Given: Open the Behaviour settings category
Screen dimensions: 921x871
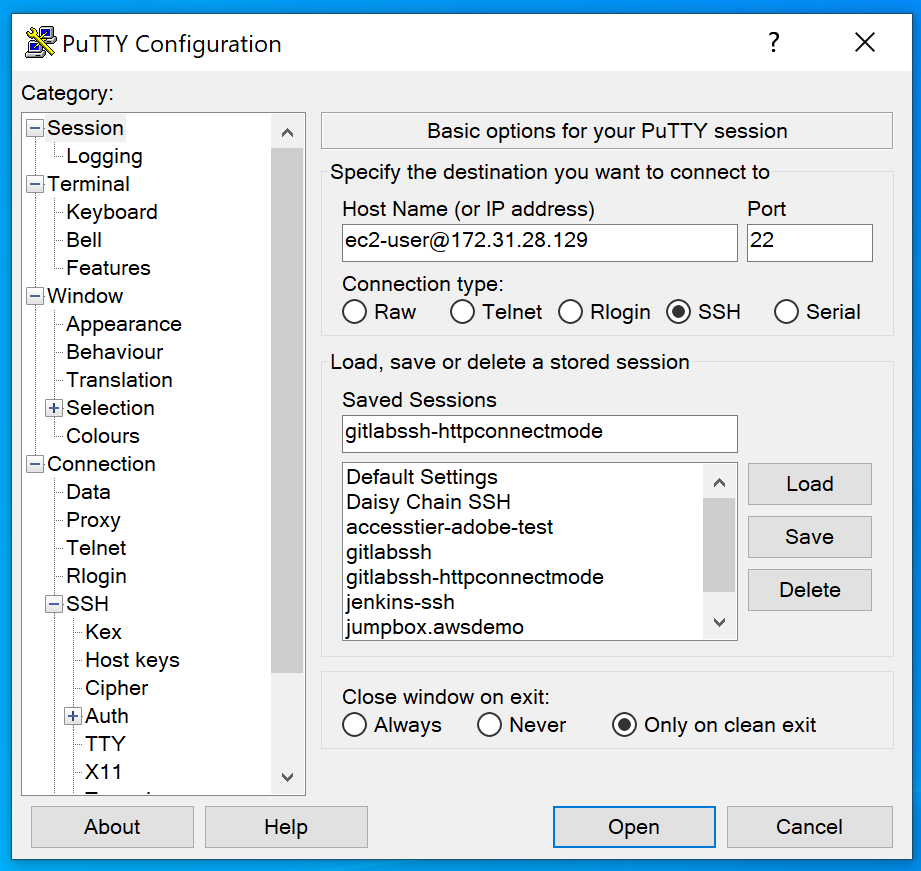Looking at the screenshot, I should [x=115, y=352].
